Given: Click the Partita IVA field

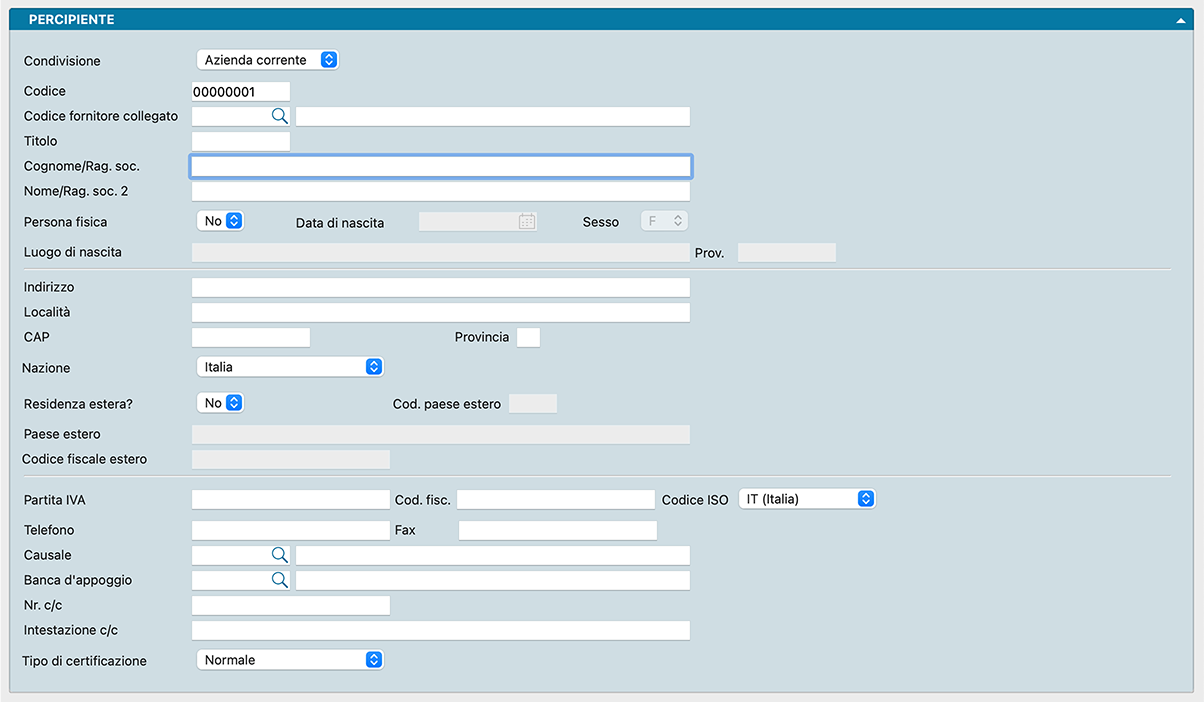Looking at the screenshot, I should [290, 500].
